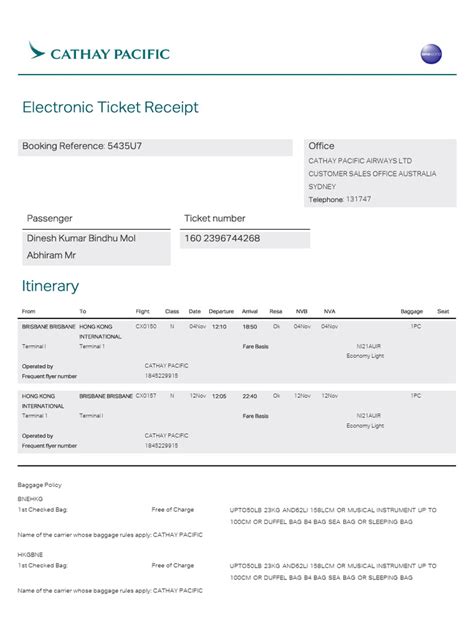Select flight number CX0150 in first row

146,326
